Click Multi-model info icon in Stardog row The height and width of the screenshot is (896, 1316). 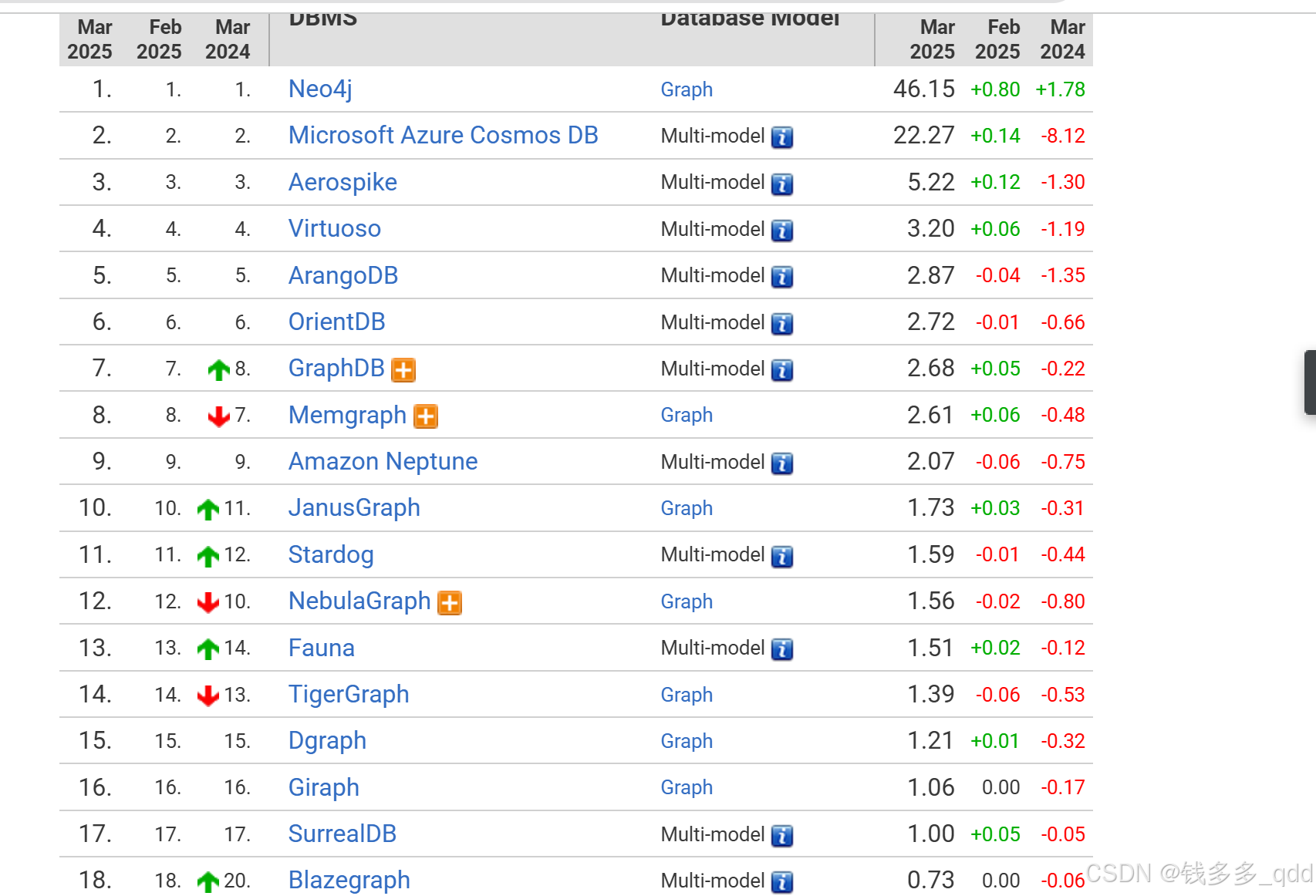click(782, 557)
